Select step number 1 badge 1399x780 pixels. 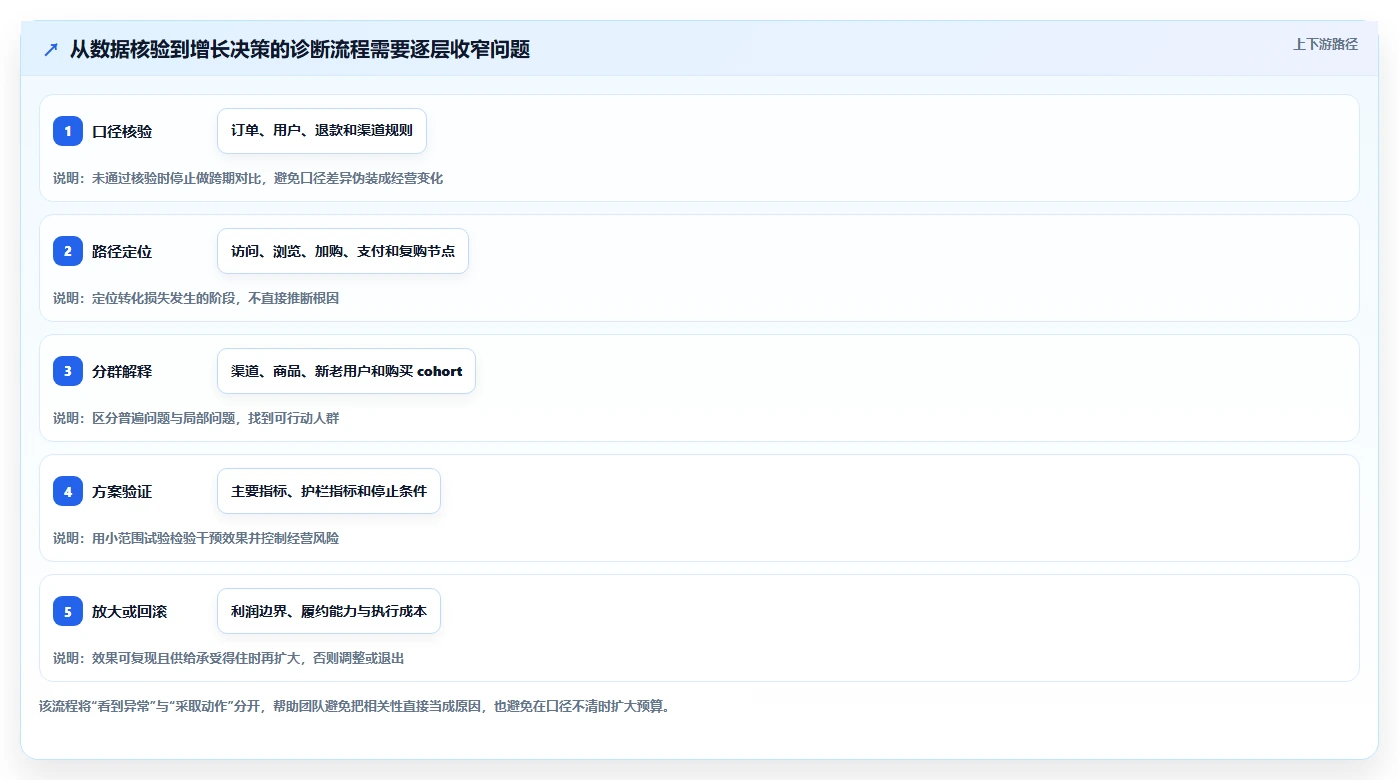68,131
